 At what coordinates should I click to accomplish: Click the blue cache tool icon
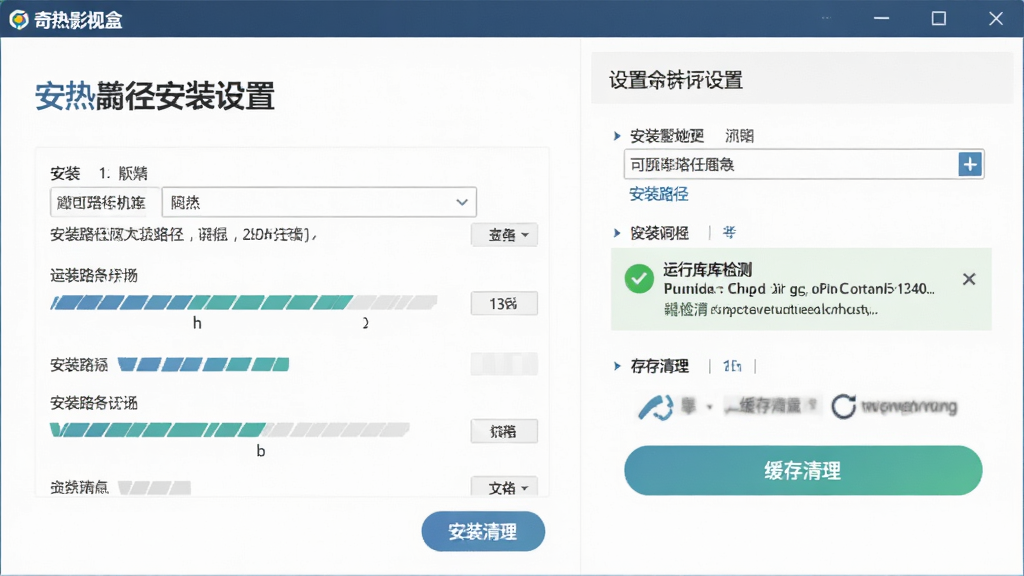tap(655, 407)
